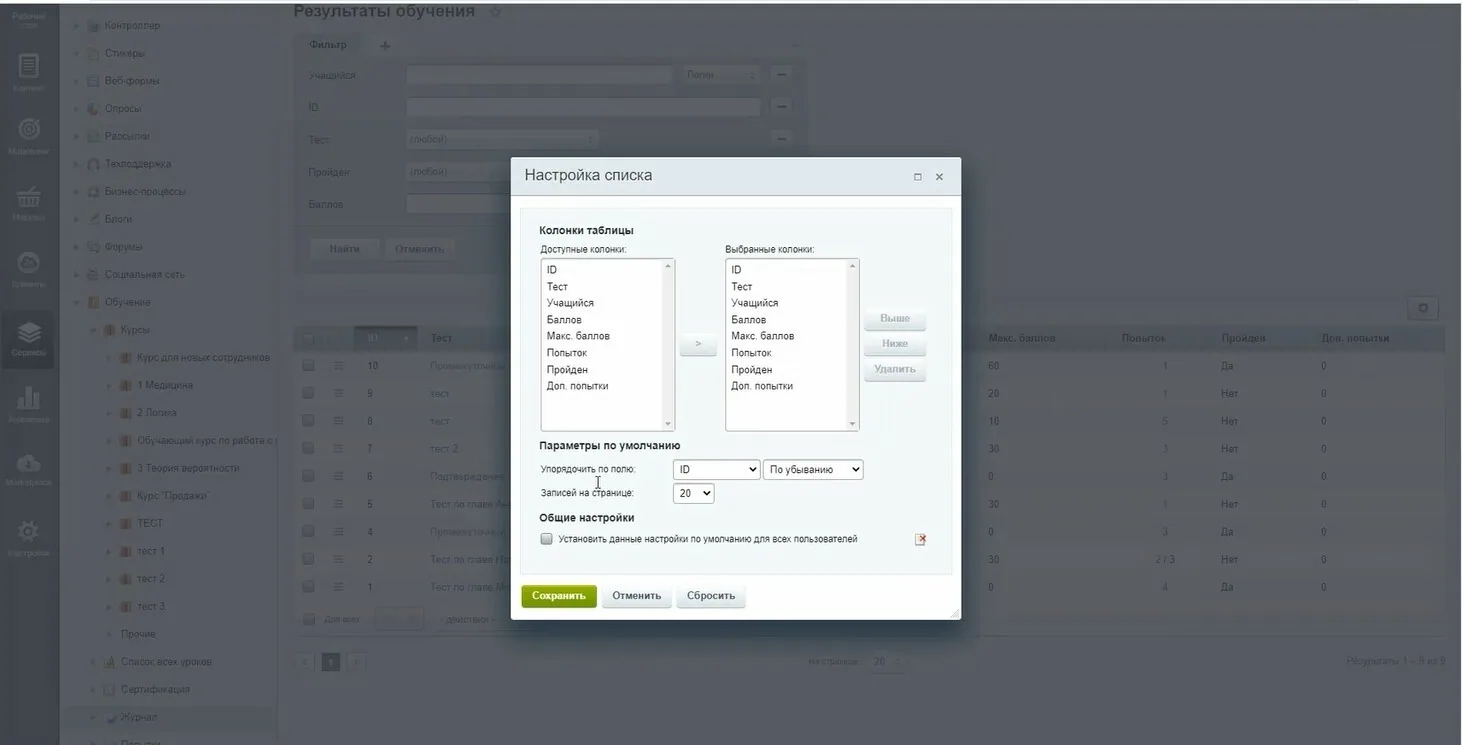Tick the Для всех checkbox below the table
Image resolution: width=1462 pixels, height=745 pixels.
click(309, 619)
